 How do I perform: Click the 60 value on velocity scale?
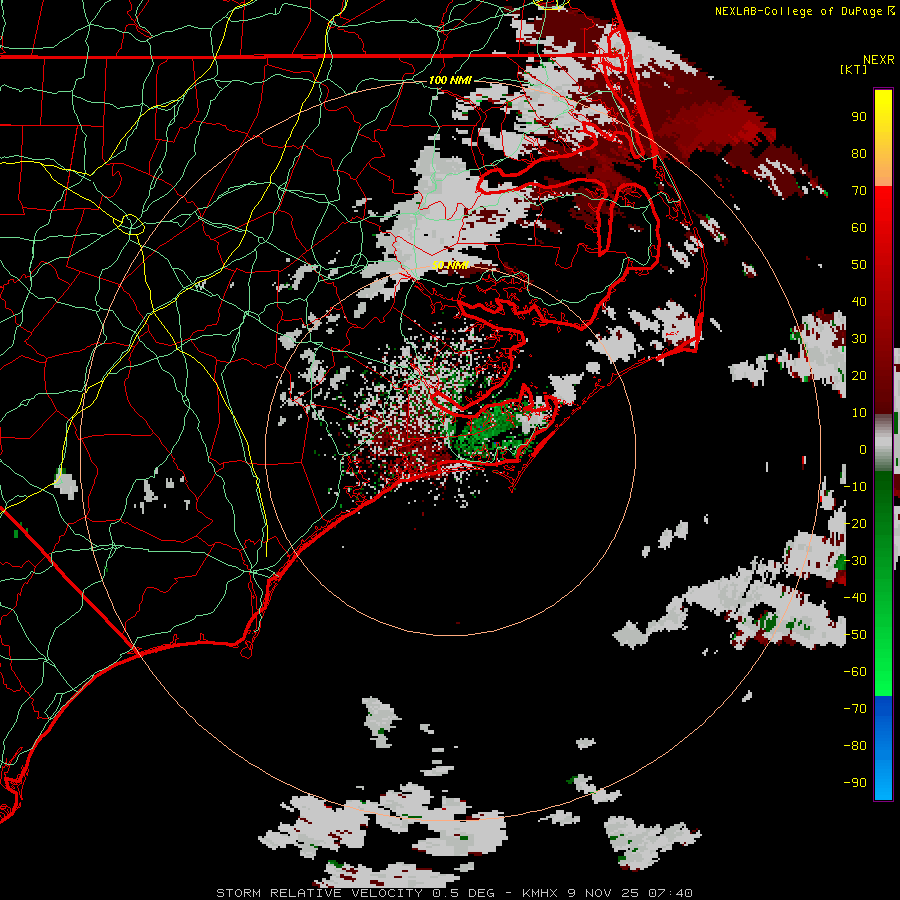859,227
